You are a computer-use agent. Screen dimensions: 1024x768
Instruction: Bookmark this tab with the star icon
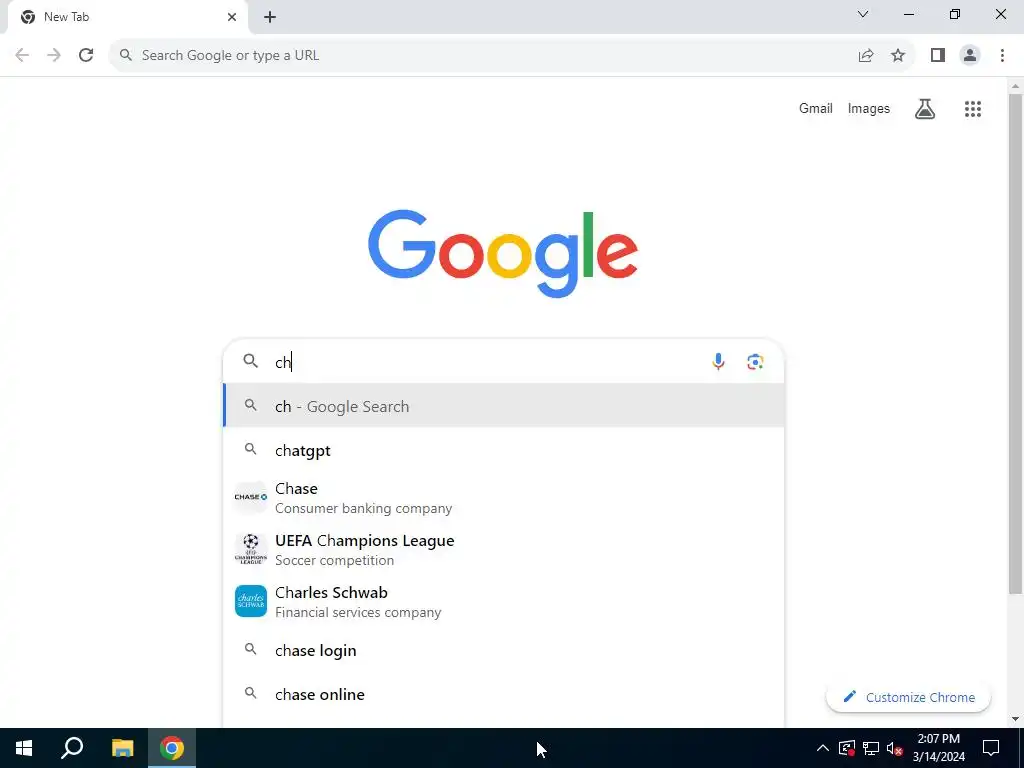(898, 56)
